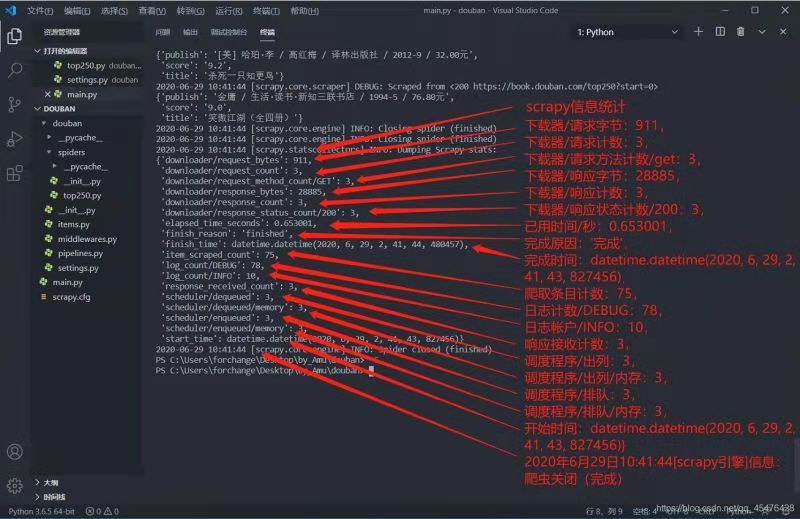Viewport: 800px width, 519px height.
Task: Open the Help menu (帮助)
Action: 305,11
